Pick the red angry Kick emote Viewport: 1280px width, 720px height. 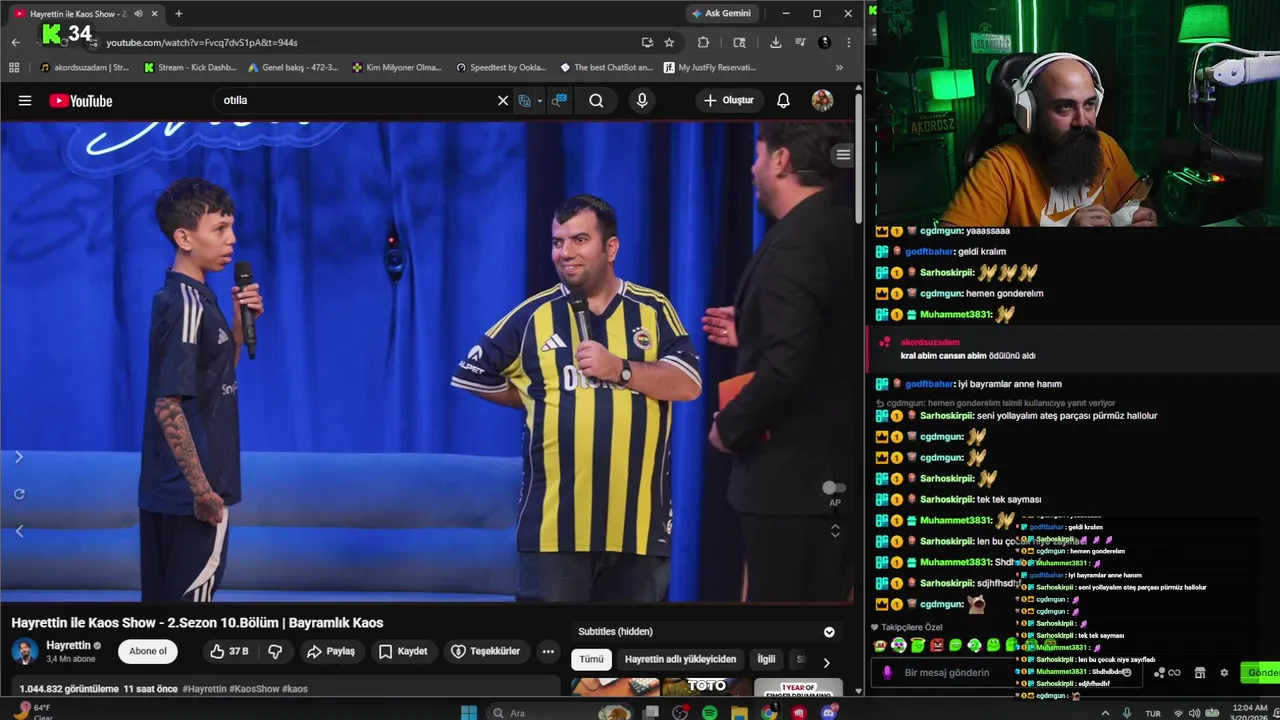point(937,646)
